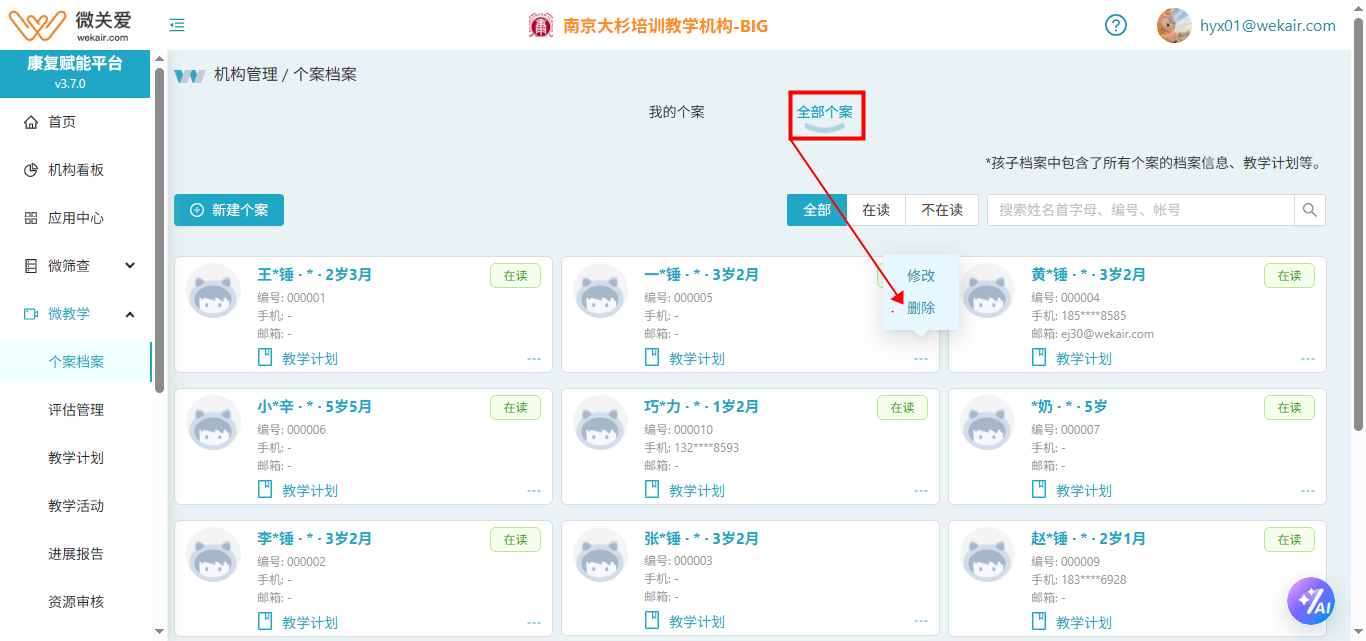Click the 应用中心 grid icon
The width and height of the screenshot is (1366, 641).
[31, 218]
